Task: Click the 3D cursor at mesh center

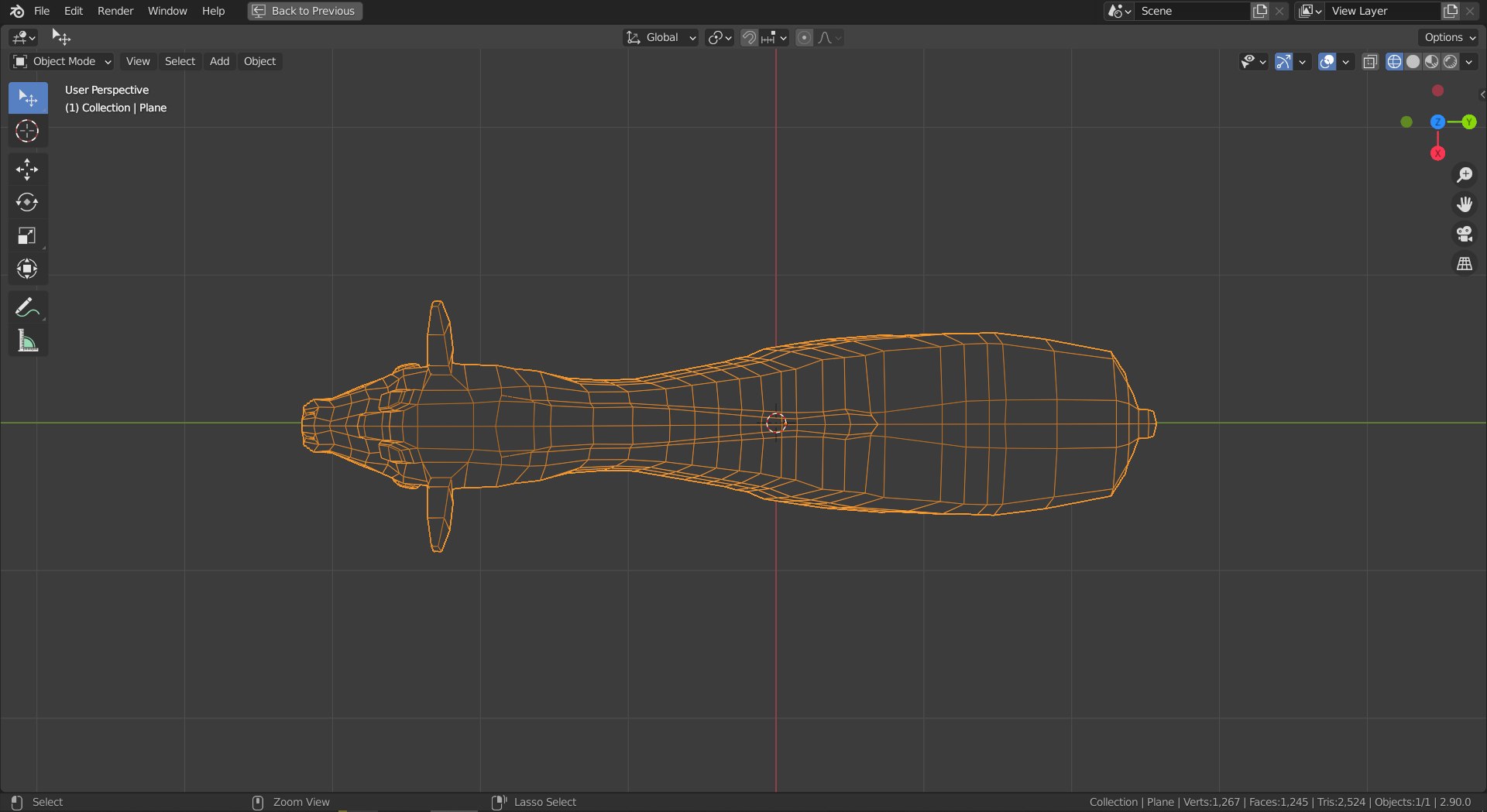Action: click(x=776, y=423)
